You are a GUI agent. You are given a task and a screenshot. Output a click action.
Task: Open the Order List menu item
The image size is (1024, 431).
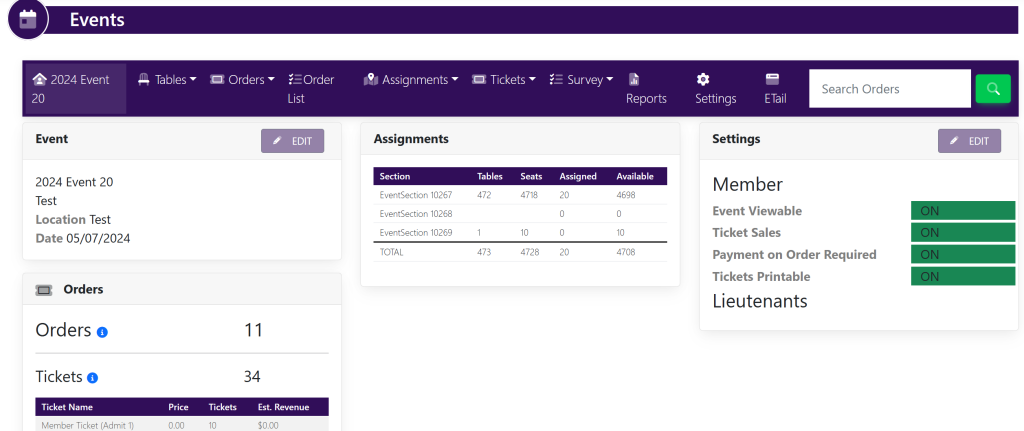[311, 88]
